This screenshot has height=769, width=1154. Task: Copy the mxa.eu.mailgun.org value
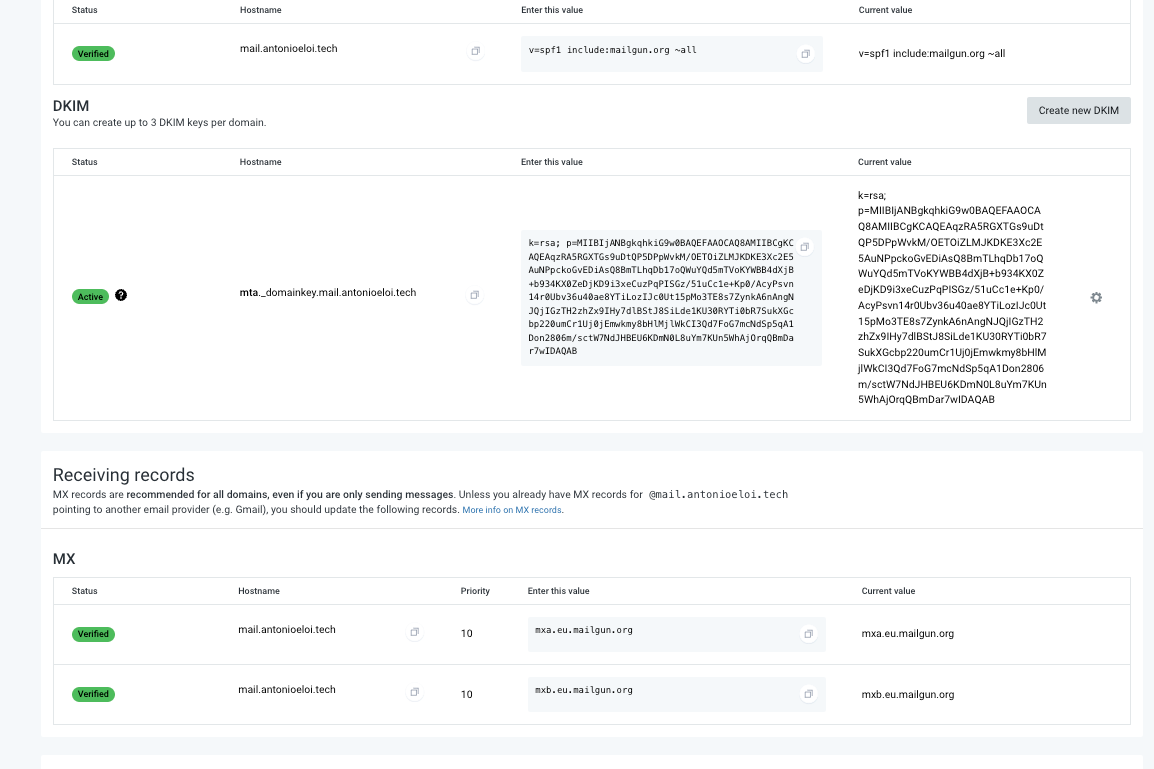click(x=808, y=634)
